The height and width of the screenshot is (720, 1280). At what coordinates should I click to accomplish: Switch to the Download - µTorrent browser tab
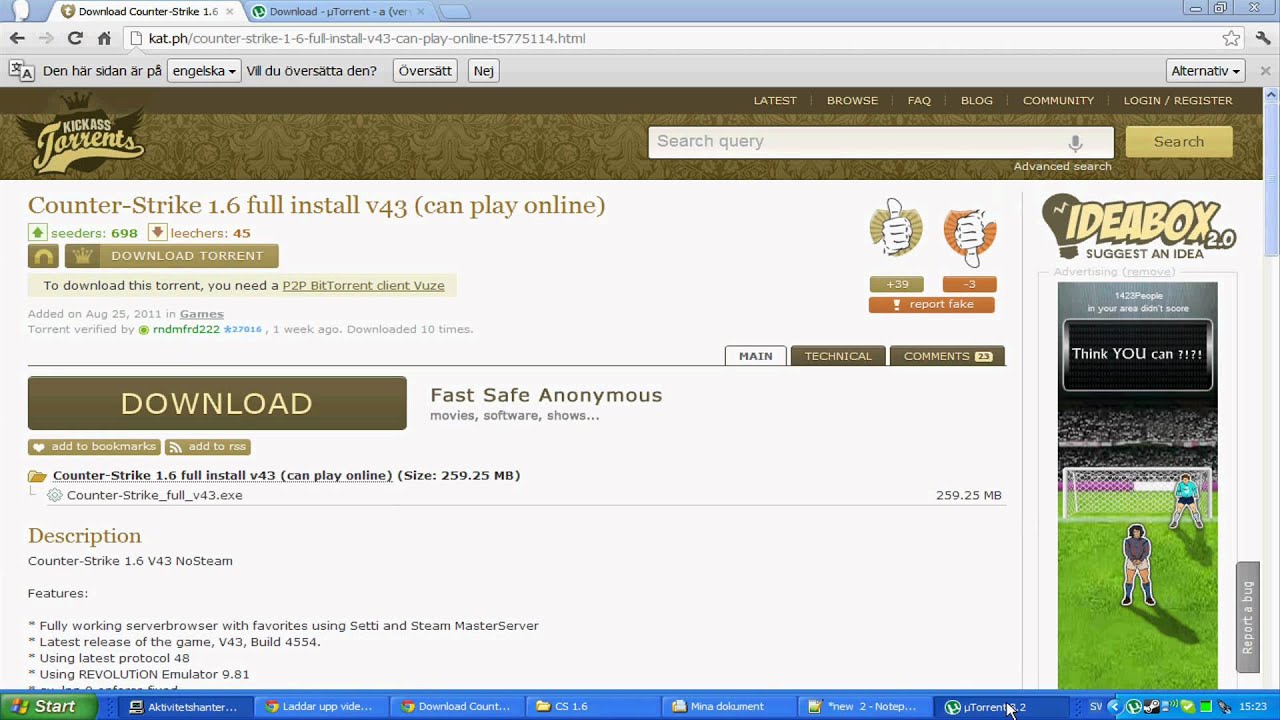click(x=338, y=12)
